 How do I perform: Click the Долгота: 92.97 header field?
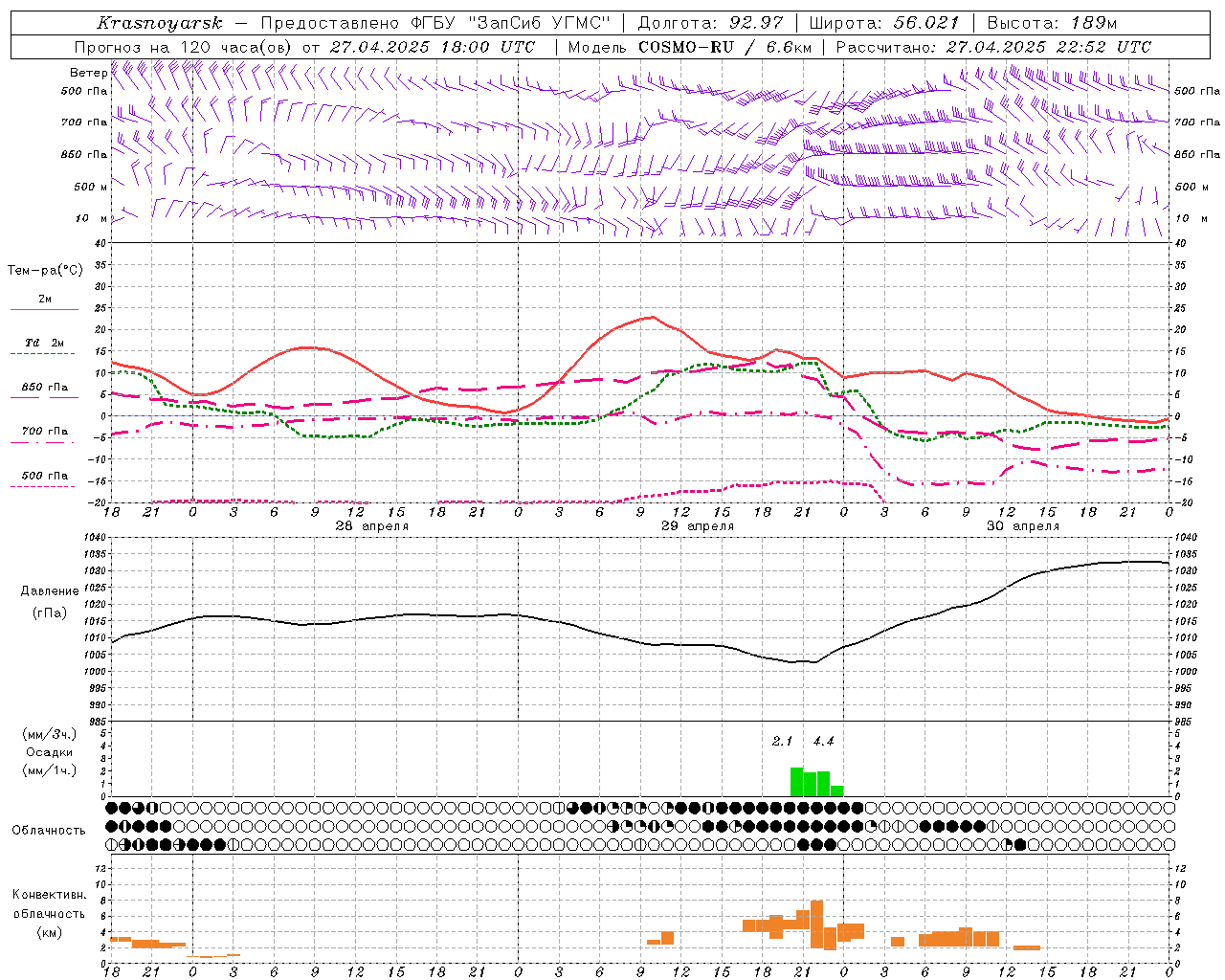pyautogui.click(x=710, y=23)
